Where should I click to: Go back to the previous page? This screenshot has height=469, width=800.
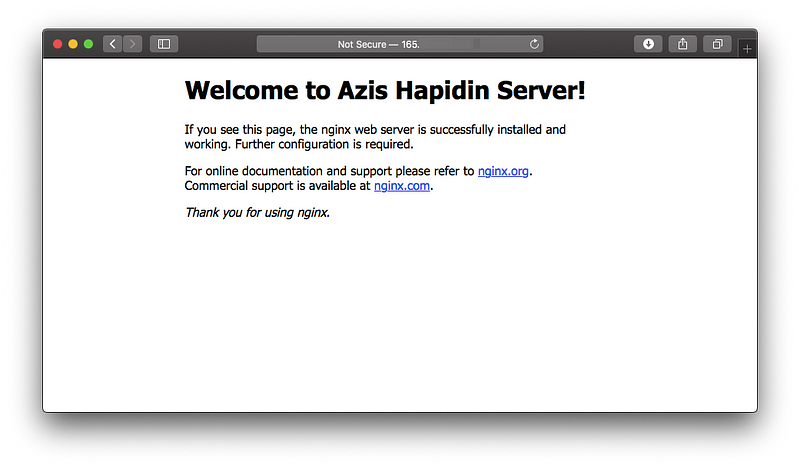(x=112, y=44)
